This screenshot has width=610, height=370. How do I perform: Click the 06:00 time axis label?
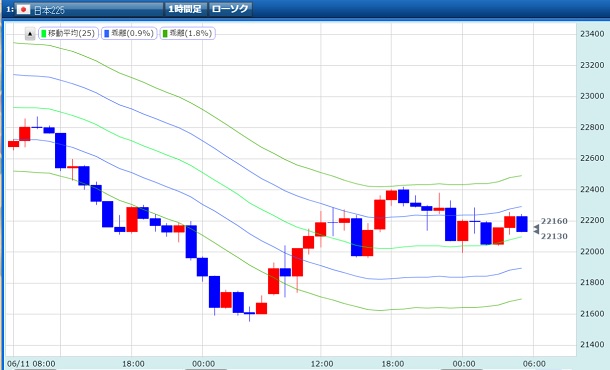click(534, 364)
